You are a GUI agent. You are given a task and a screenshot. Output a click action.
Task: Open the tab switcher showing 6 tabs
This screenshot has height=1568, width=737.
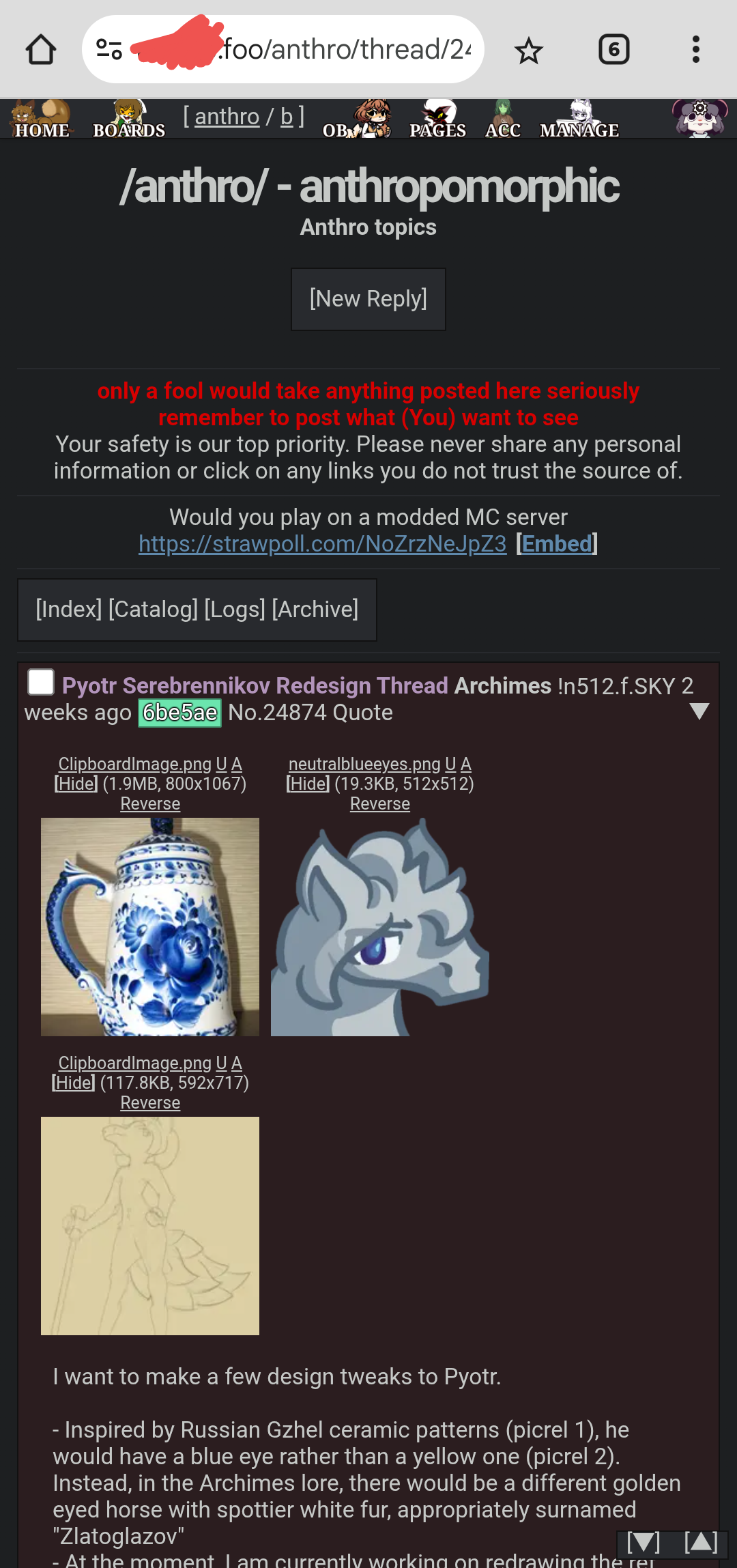point(613,50)
